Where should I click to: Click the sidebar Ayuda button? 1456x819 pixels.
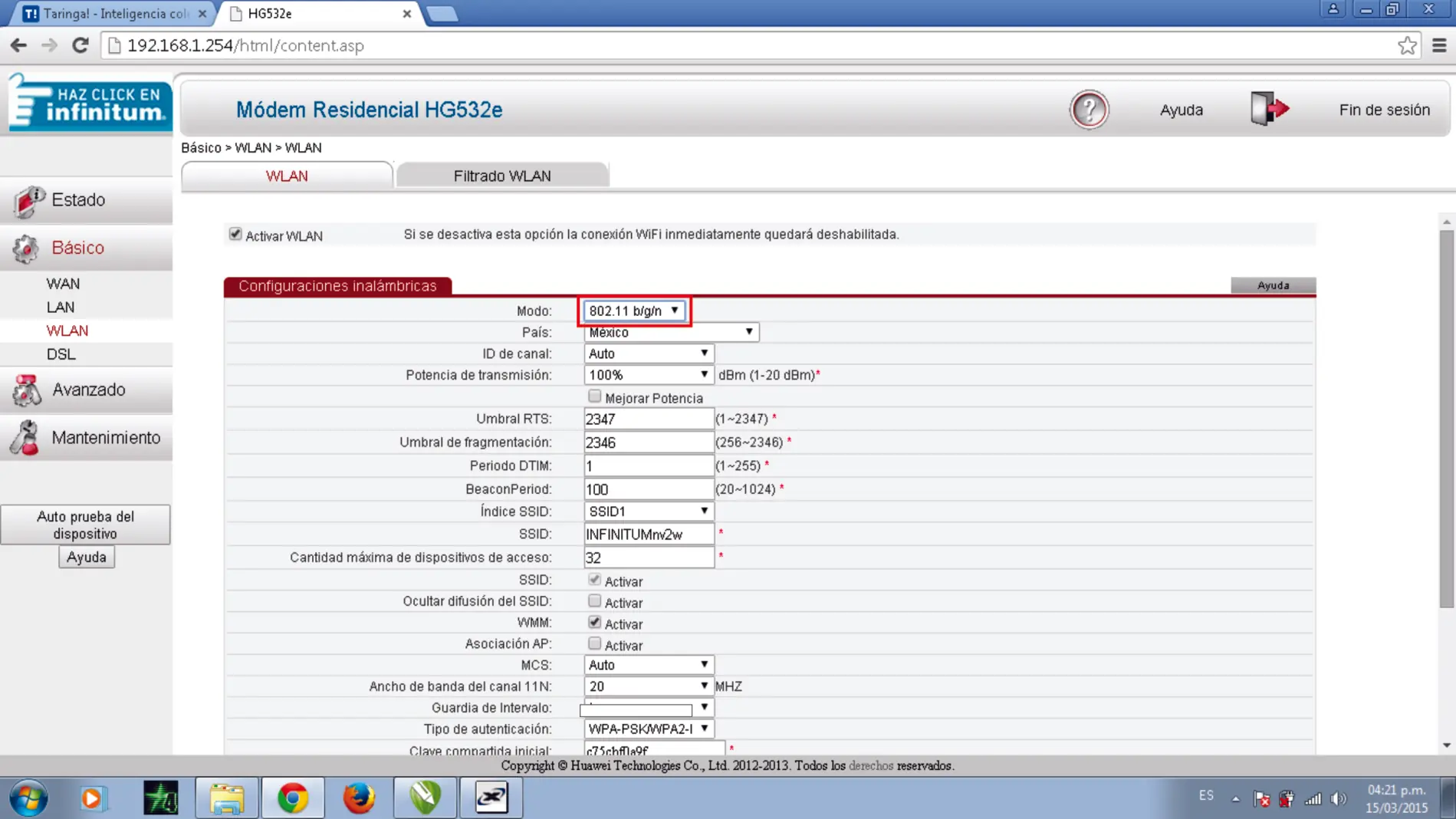click(x=87, y=558)
